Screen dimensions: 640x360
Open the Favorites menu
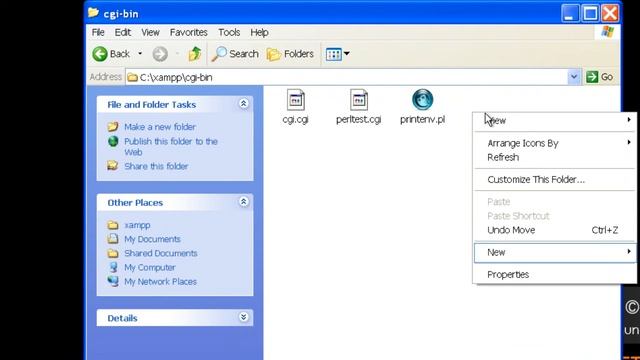189,32
